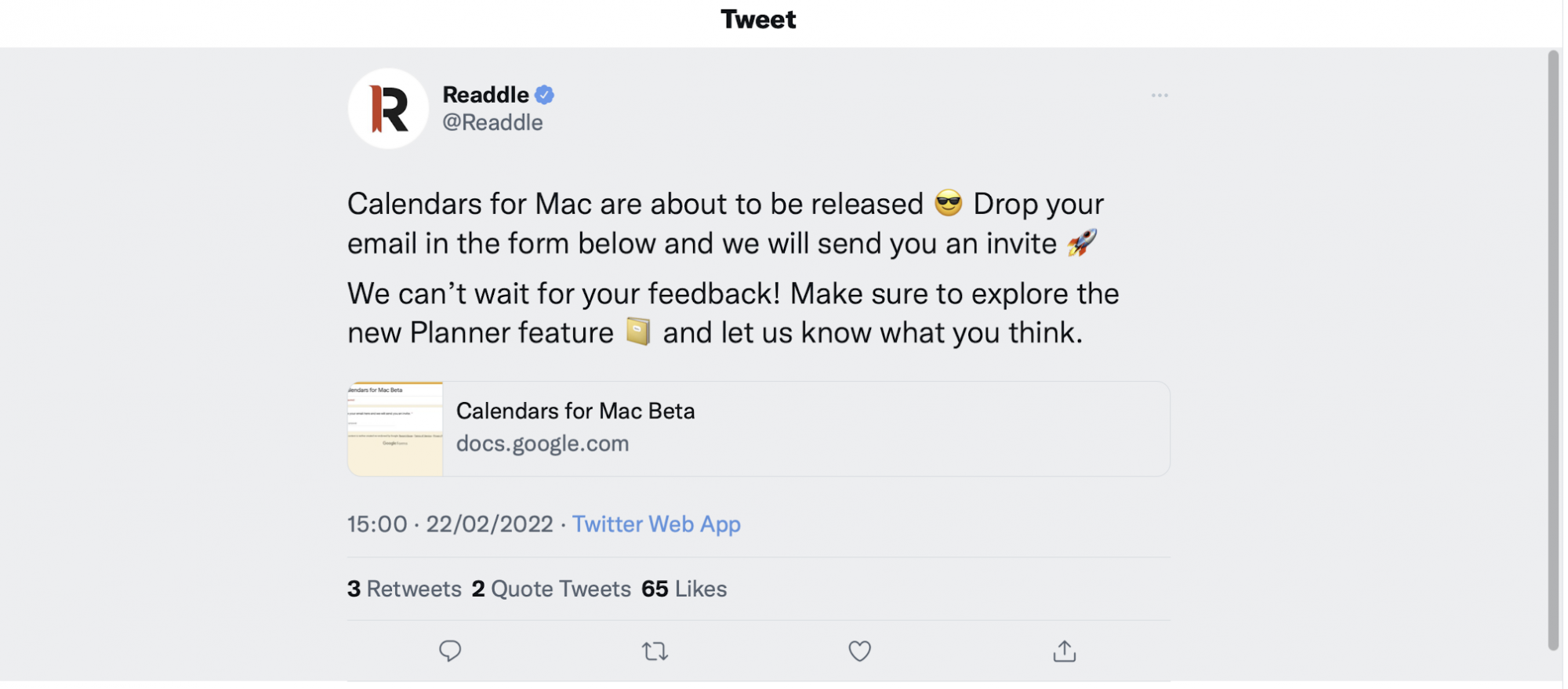
Task: Like the tweet with heart icon
Action: (x=859, y=651)
